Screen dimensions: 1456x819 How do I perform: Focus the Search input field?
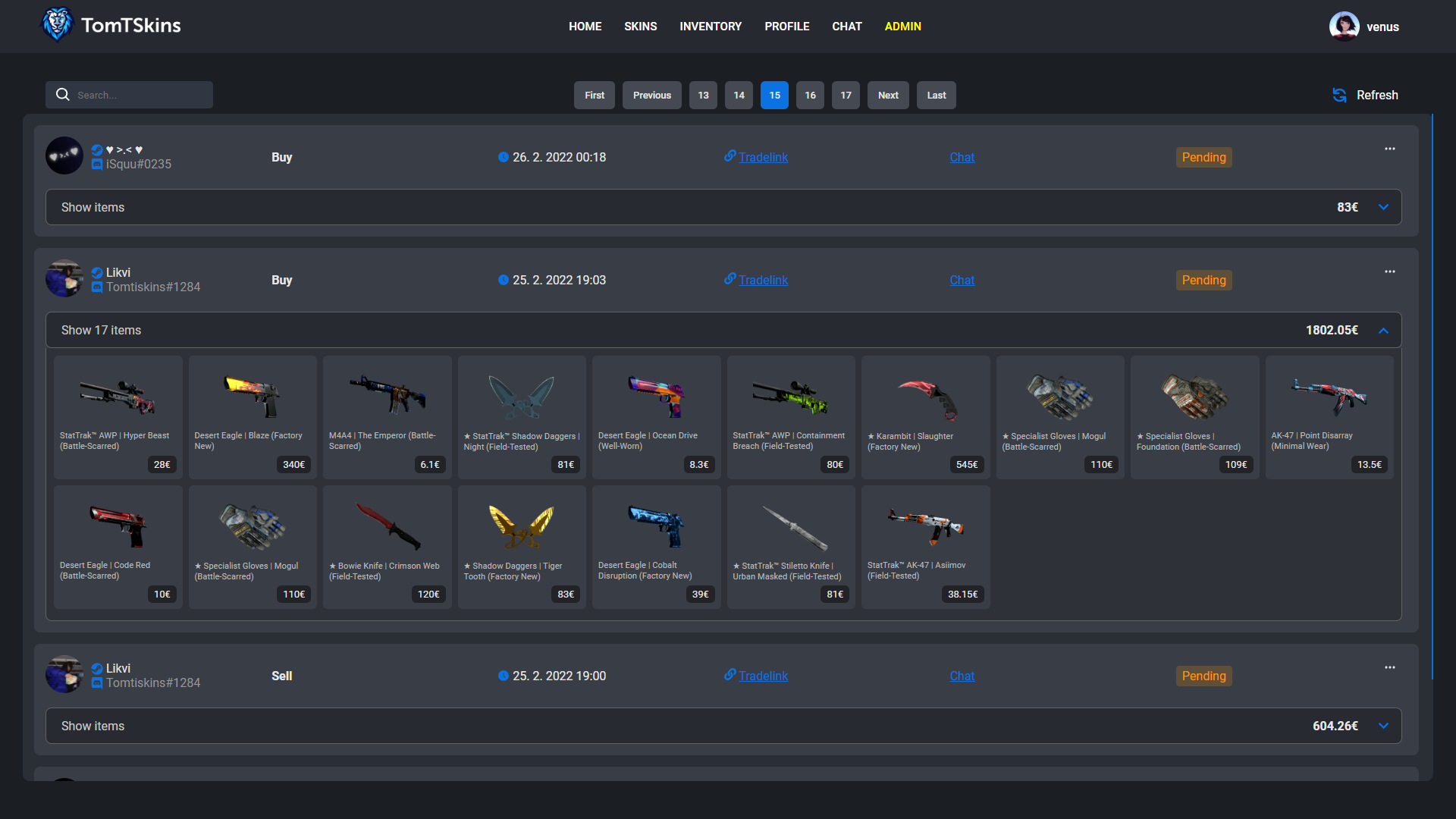[x=129, y=95]
